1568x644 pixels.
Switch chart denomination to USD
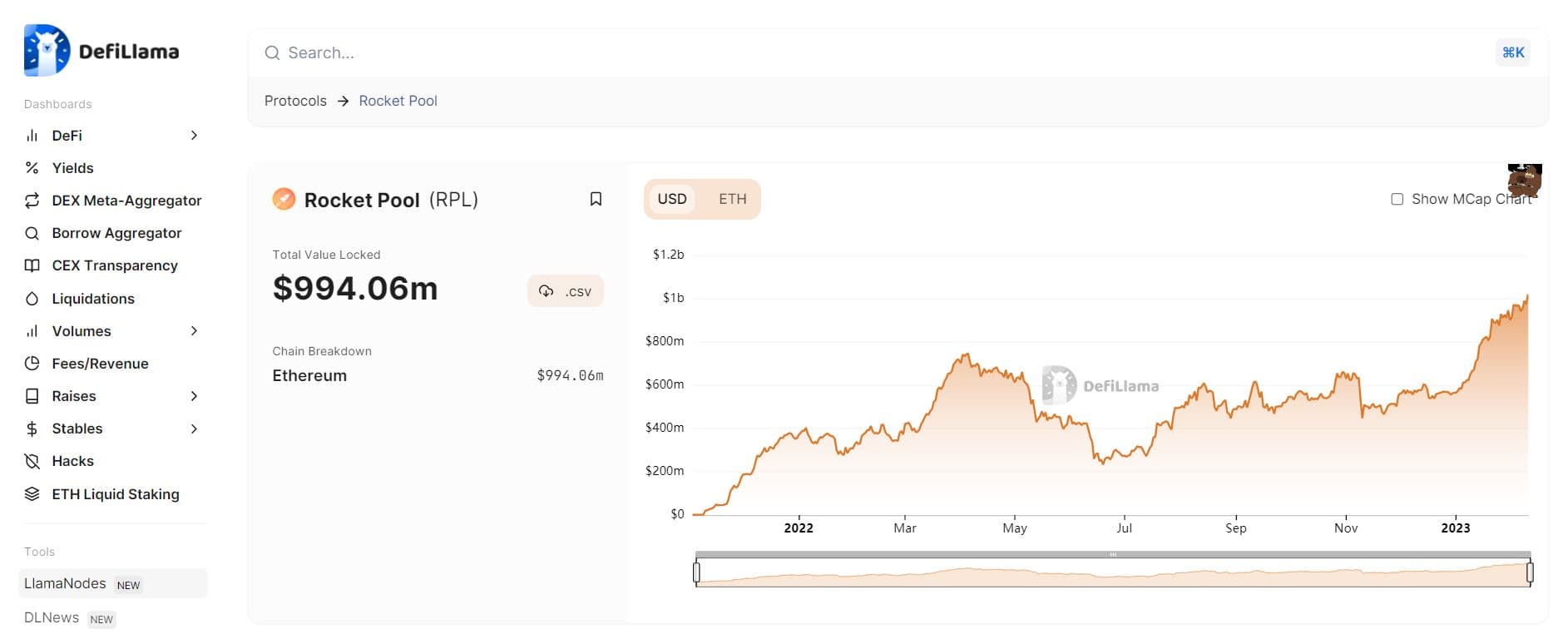point(672,199)
